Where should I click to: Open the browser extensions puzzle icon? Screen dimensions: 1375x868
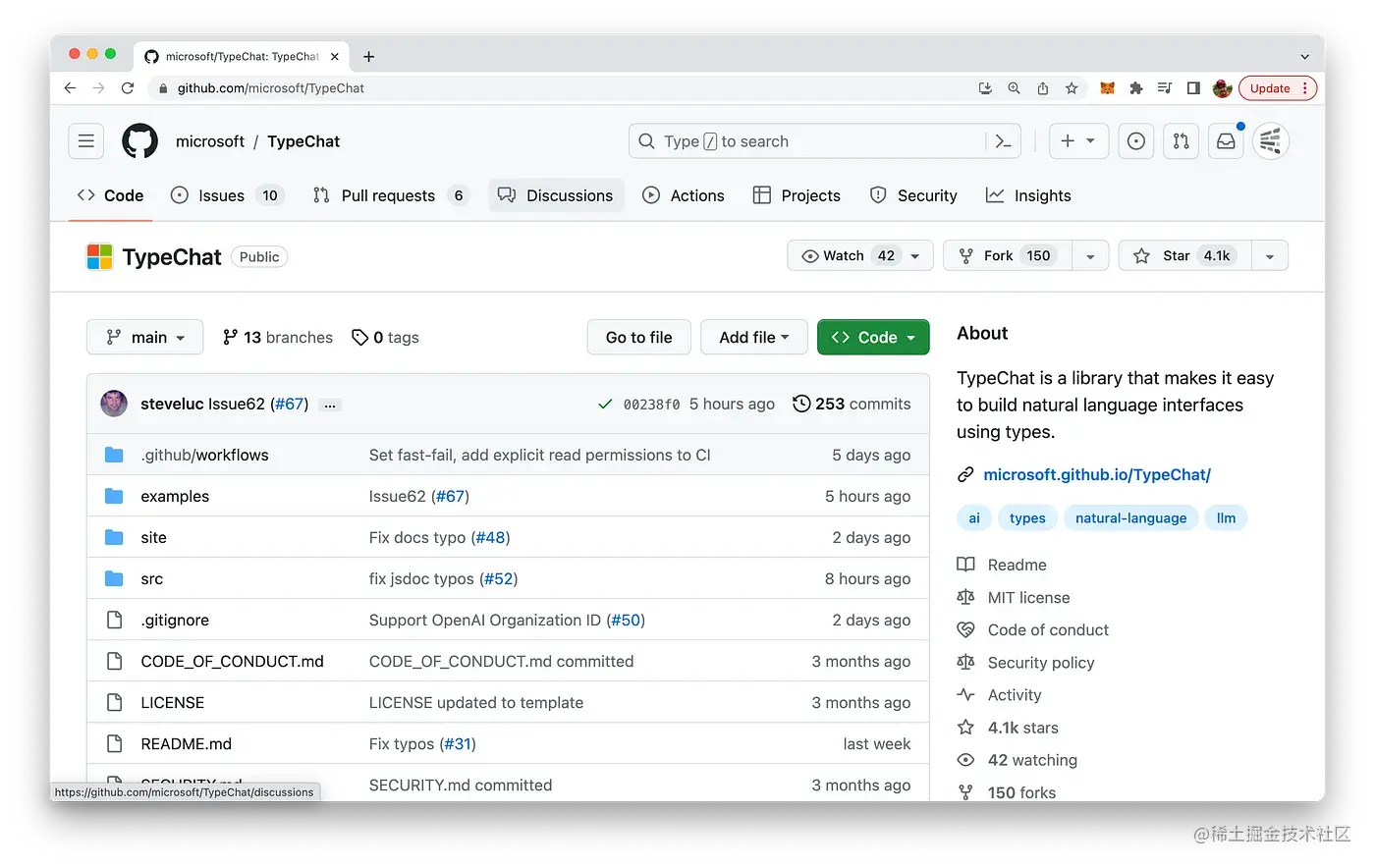(x=1136, y=88)
